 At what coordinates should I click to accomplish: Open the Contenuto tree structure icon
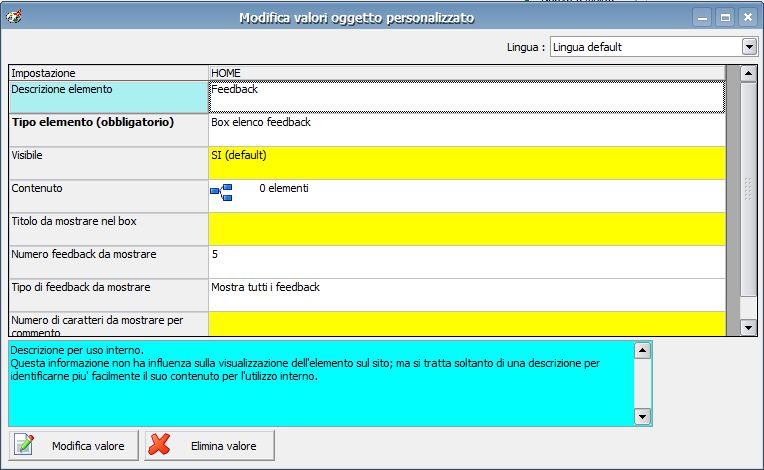pyautogui.click(x=221, y=192)
